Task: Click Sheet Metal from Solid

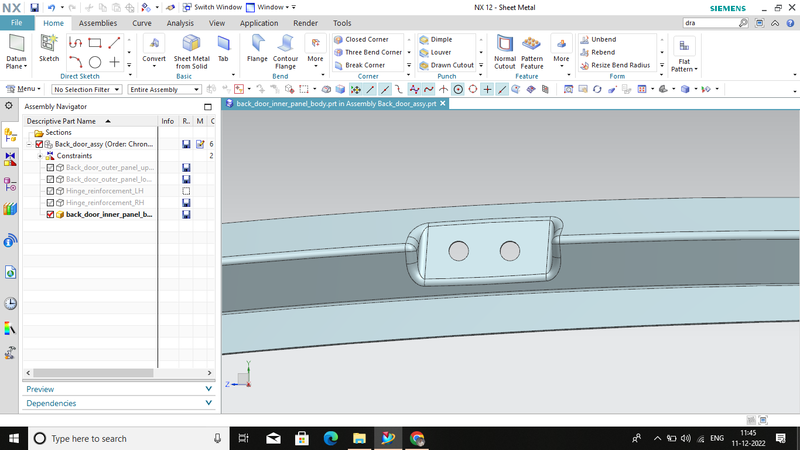Action: (191, 52)
